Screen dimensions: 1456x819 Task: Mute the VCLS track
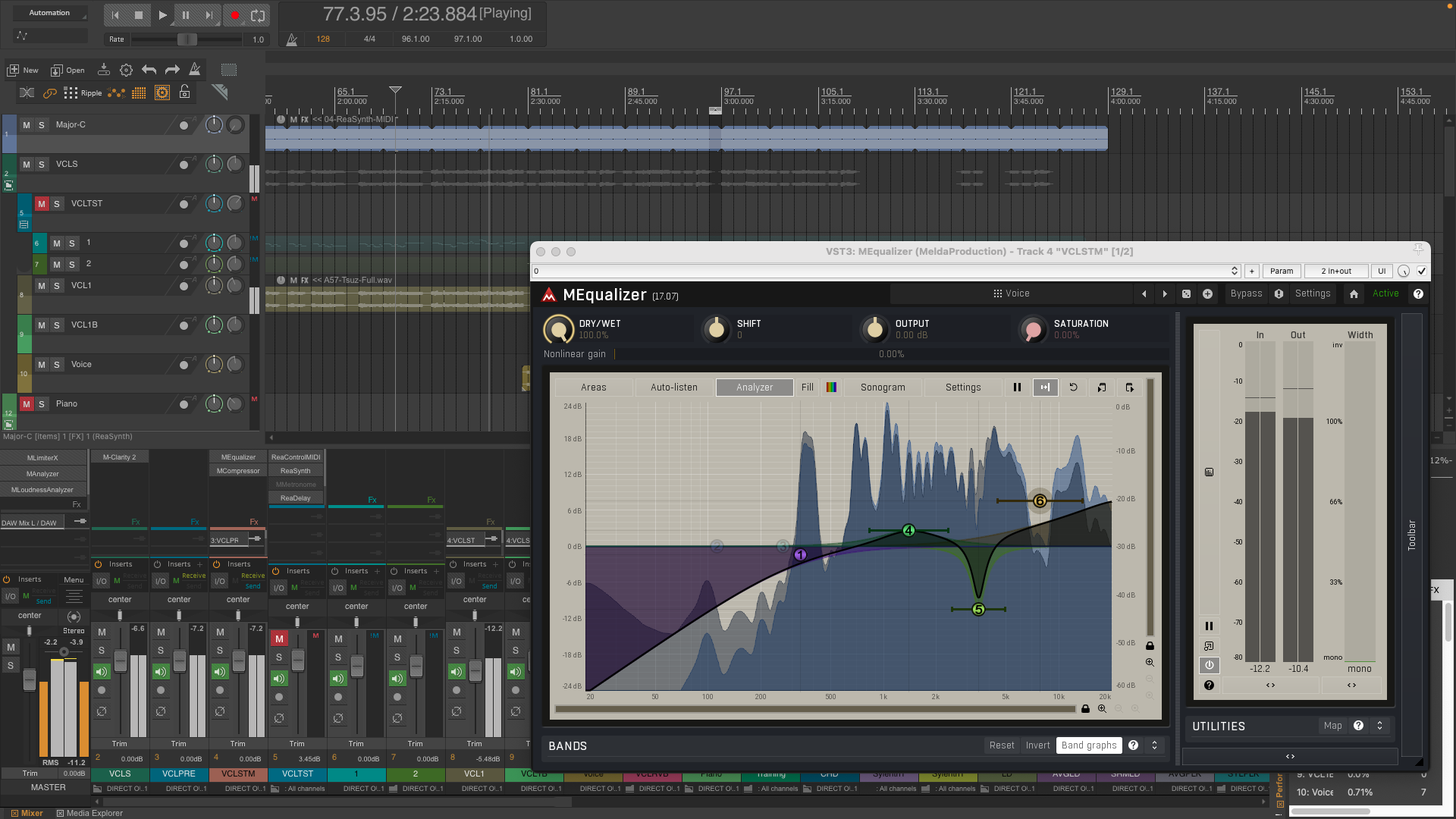(27, 165)
